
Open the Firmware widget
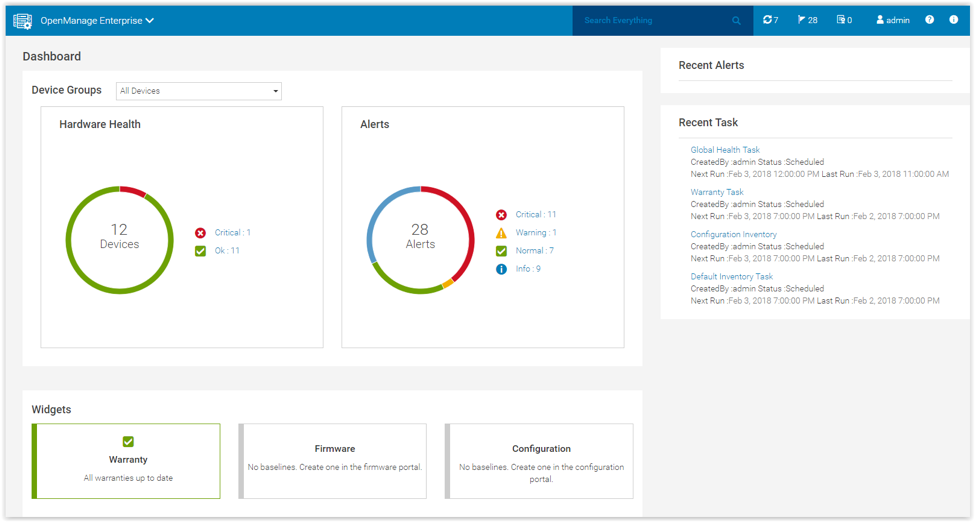click(x=335, y=460)
